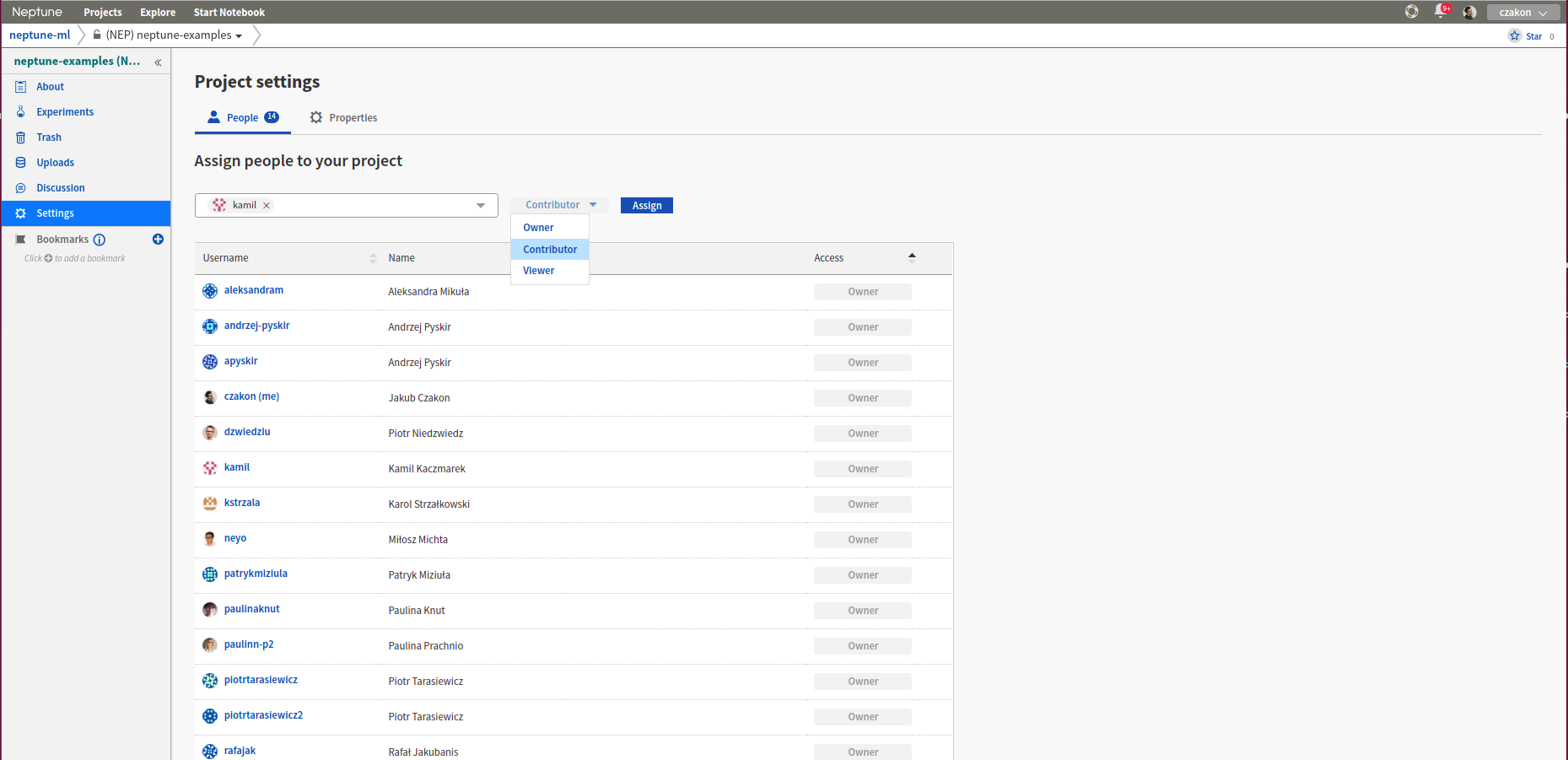Click Start Notebook in the top bar

pyautogui.click(x=229, y=13)
